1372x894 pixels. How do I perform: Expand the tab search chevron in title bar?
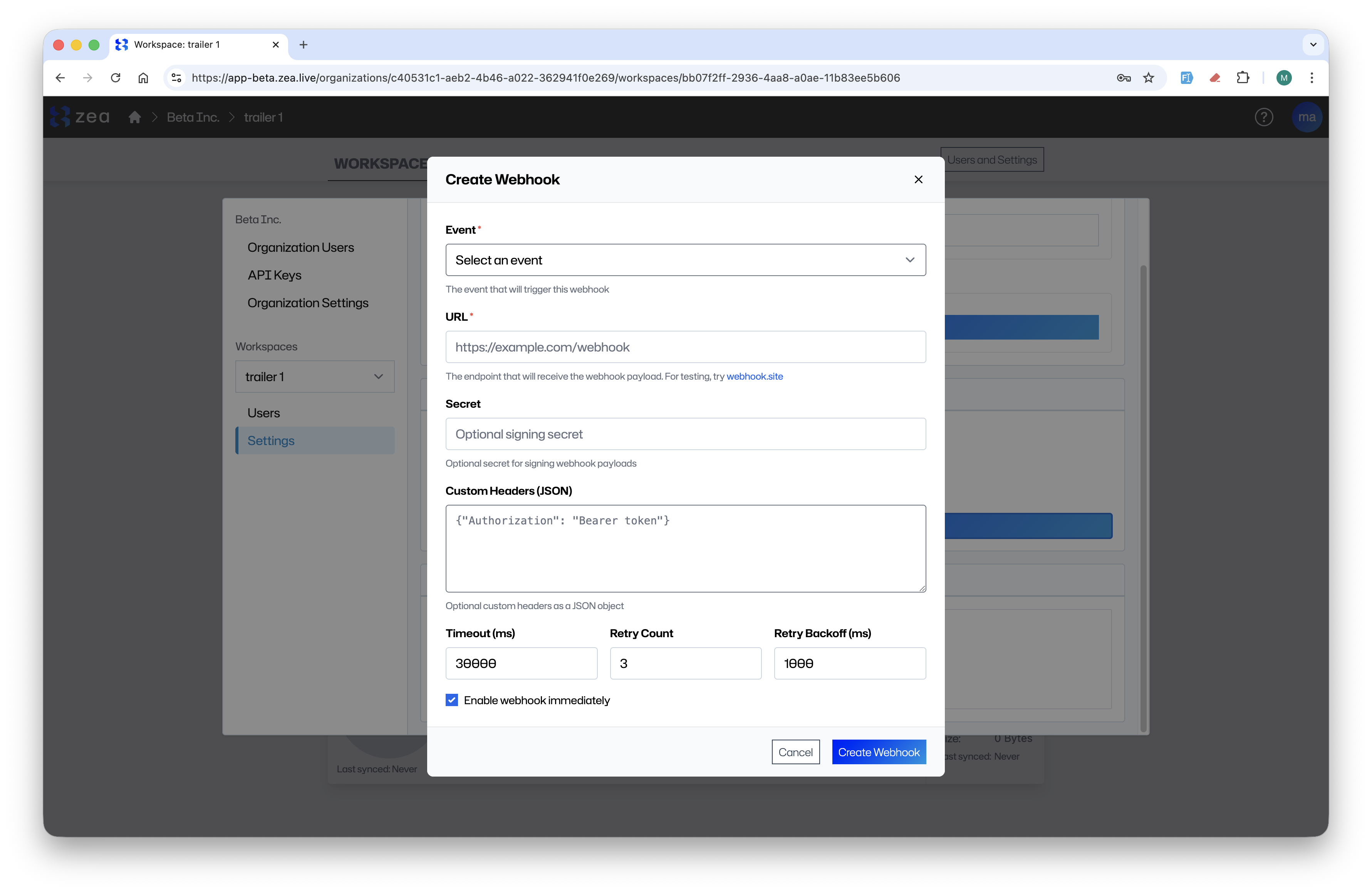click(1313, 44)
